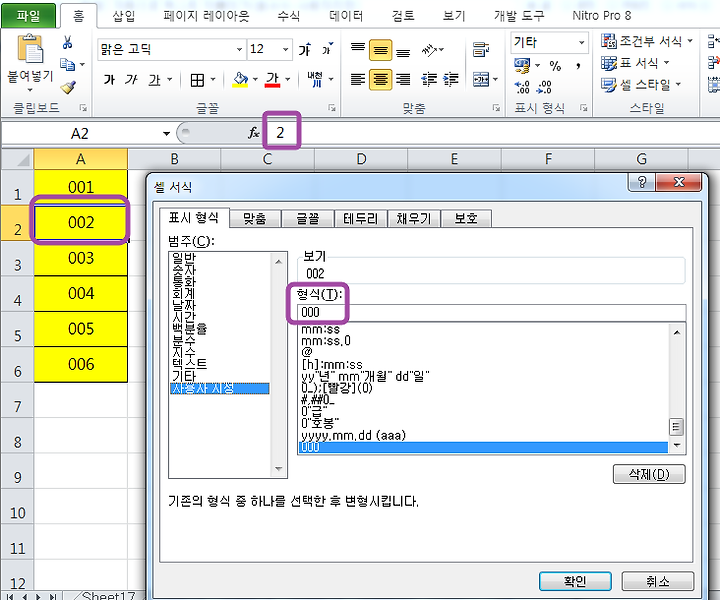Click the Name Box showing A2

click(80, 134)
